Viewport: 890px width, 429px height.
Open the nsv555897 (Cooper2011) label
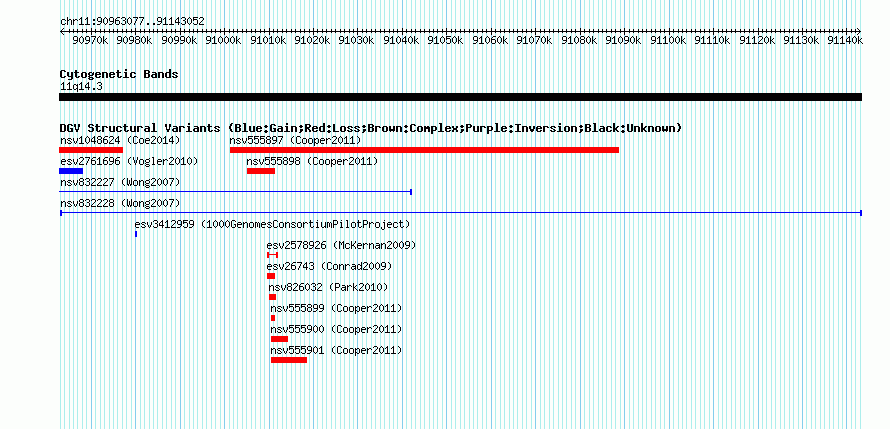pyautogui.click(x=295, y=140)
